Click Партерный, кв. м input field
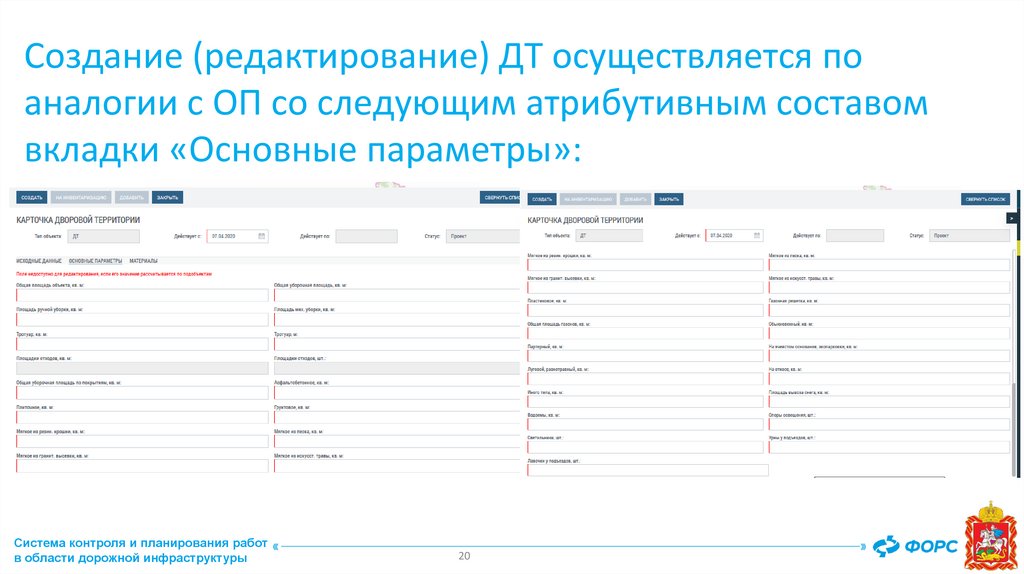This screenshot has height=574, width=1024. 645,356
